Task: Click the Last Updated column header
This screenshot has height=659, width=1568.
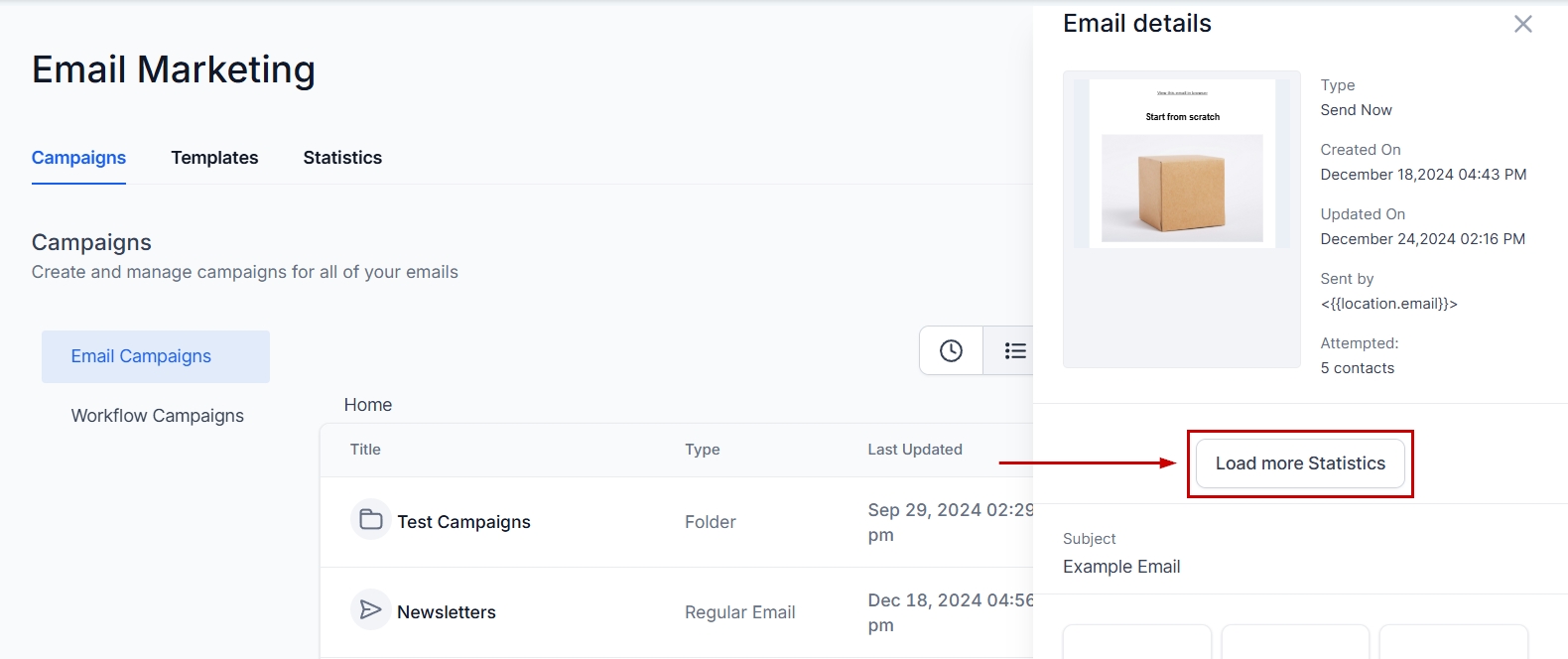Action: pos(914,450)
